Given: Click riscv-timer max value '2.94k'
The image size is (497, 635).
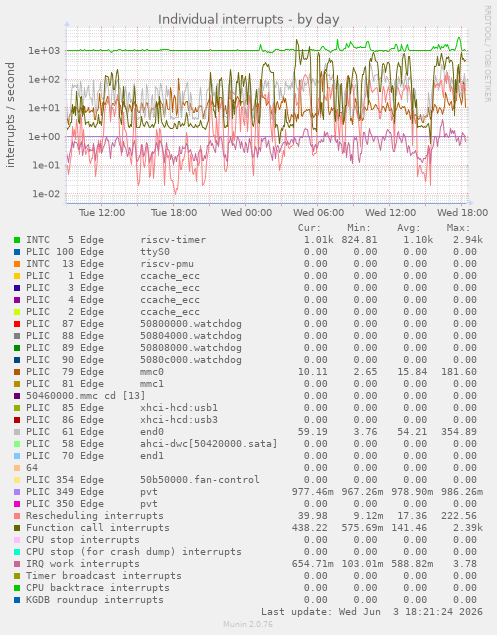Looking at the screenshot, I should [468, 240].
